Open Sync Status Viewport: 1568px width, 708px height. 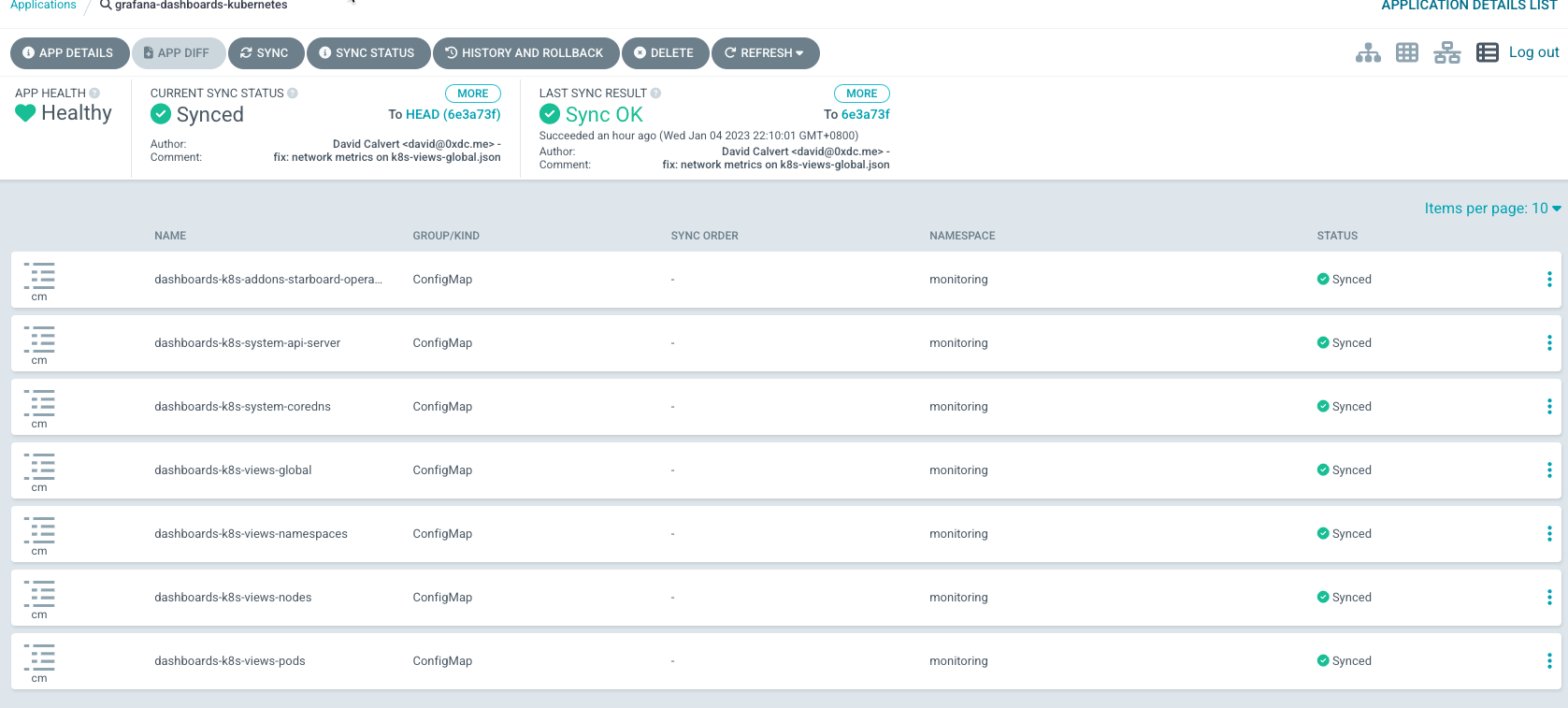pos(368,53)
